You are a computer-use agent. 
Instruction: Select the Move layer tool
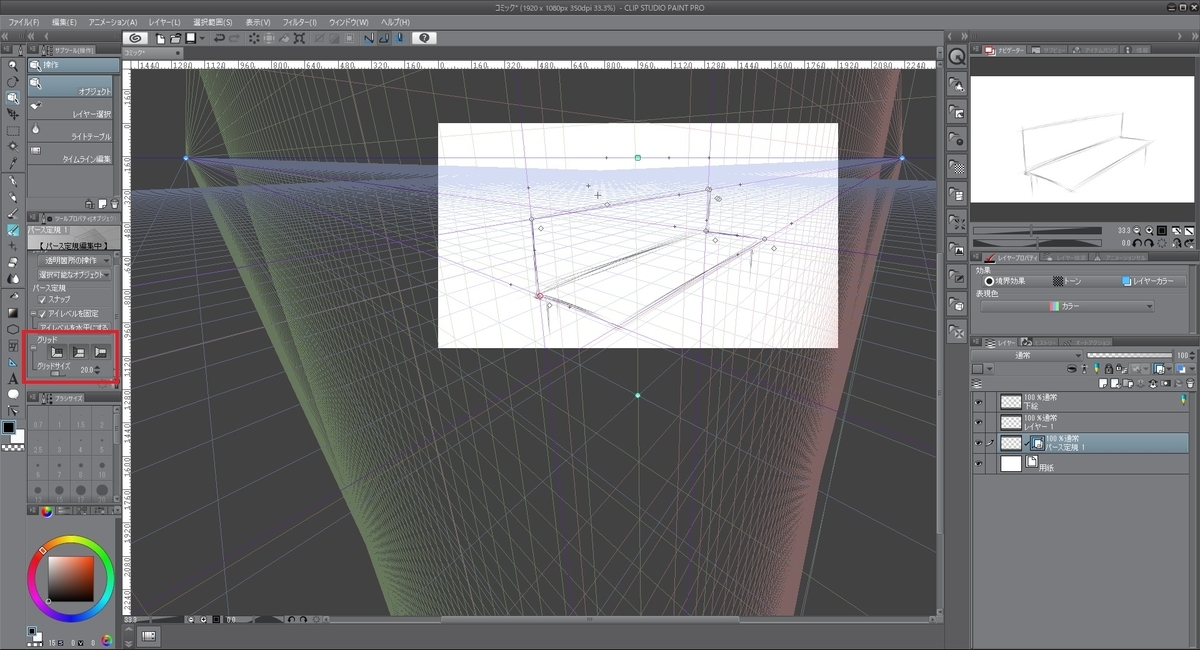13,114
